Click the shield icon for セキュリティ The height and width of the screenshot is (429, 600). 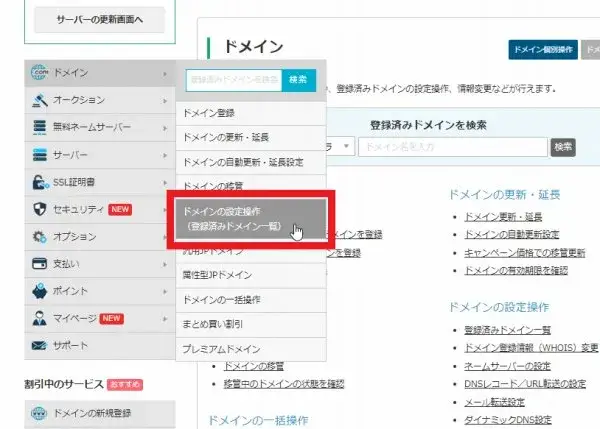click(x=39, y=209)
